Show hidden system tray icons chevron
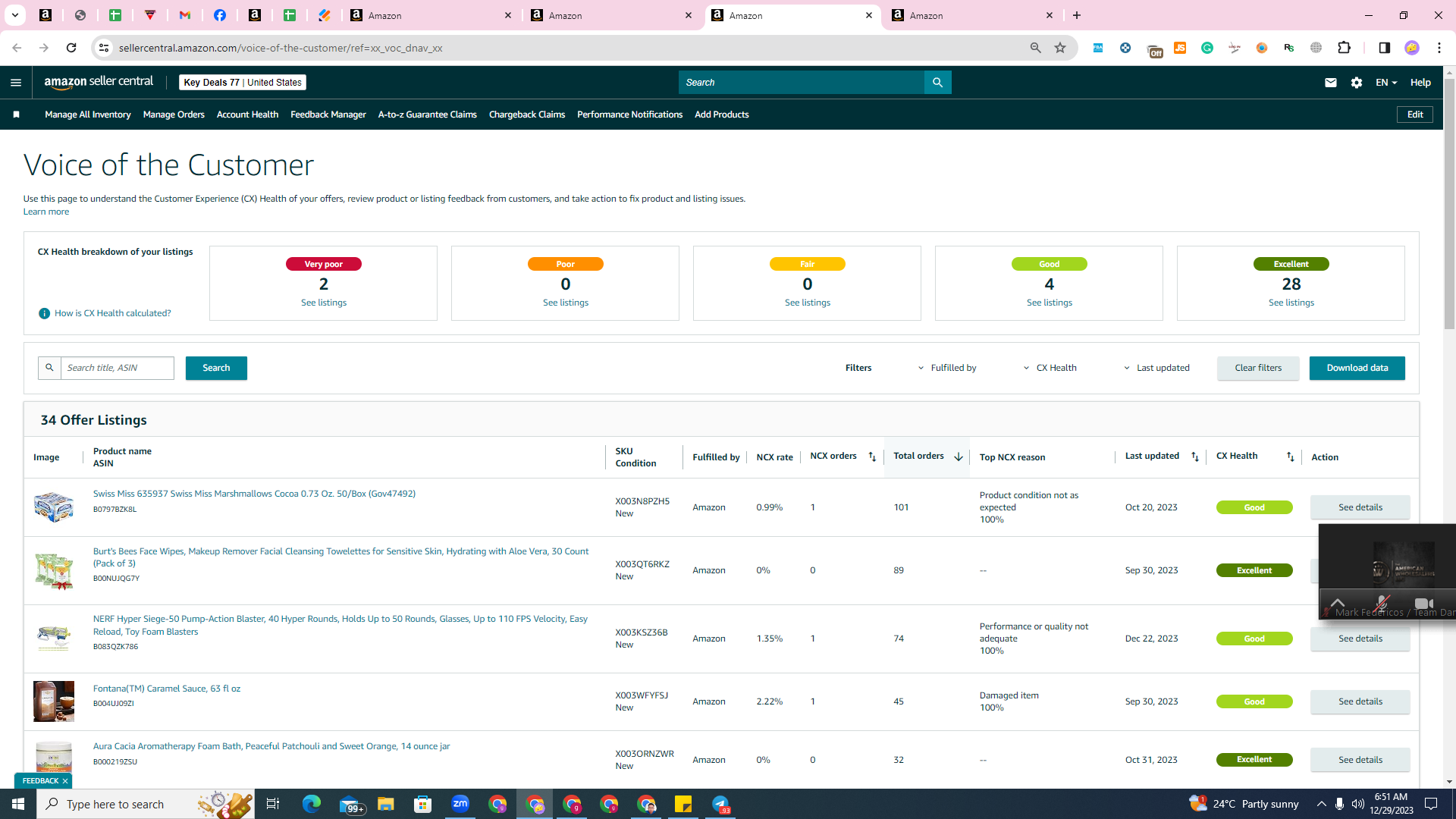Viewport: 1456px width, 819px height. tap(1322, 804)
